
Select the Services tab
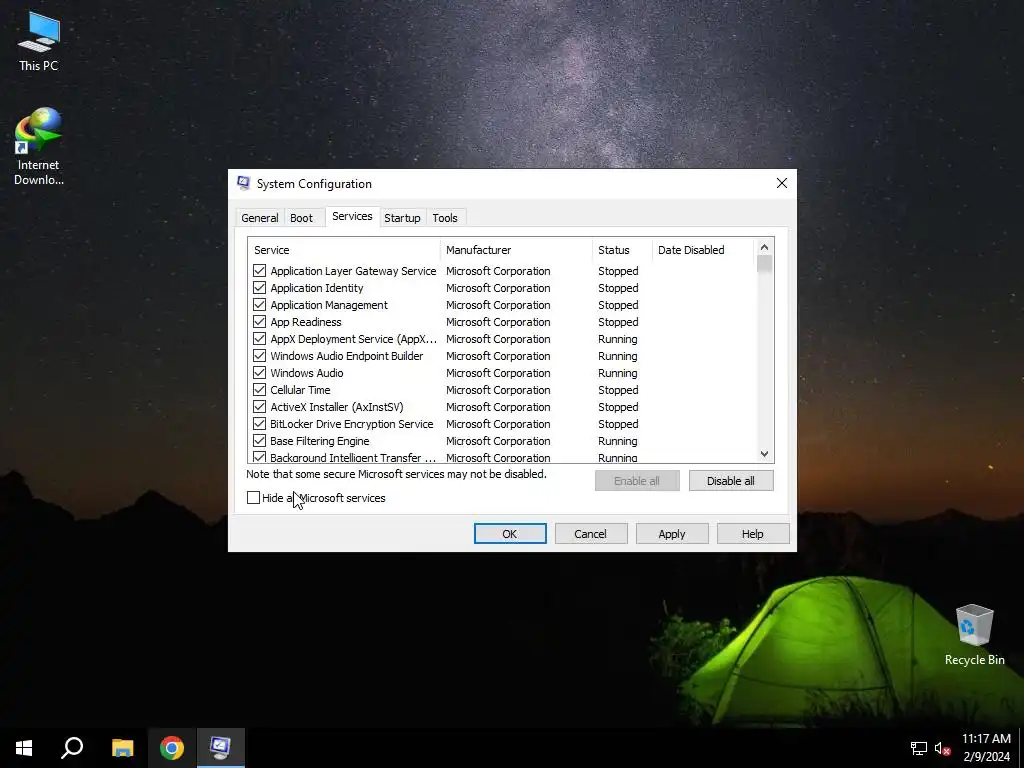click(352, 216)
